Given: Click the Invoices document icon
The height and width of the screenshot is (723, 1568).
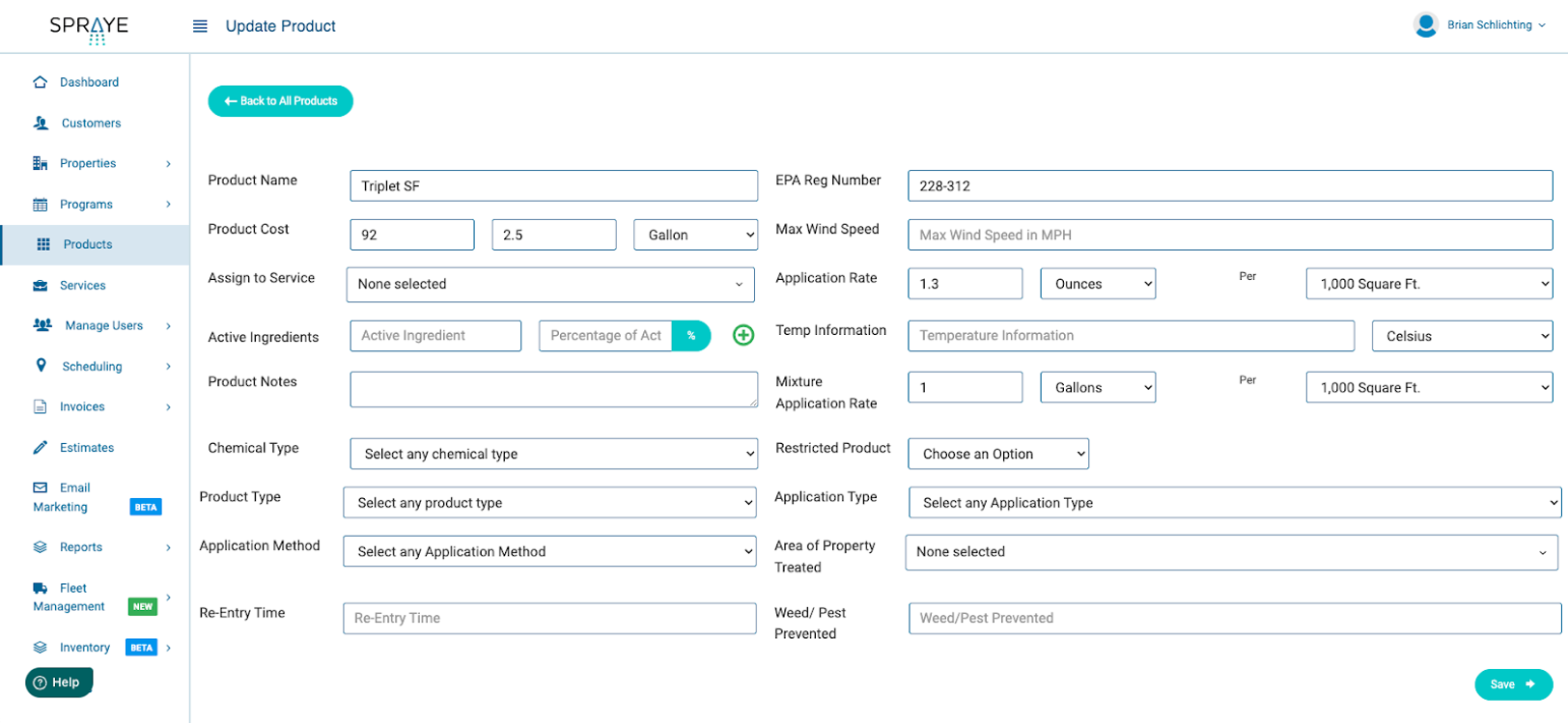Looking at the screenshot, I should (x=40, y=407).
